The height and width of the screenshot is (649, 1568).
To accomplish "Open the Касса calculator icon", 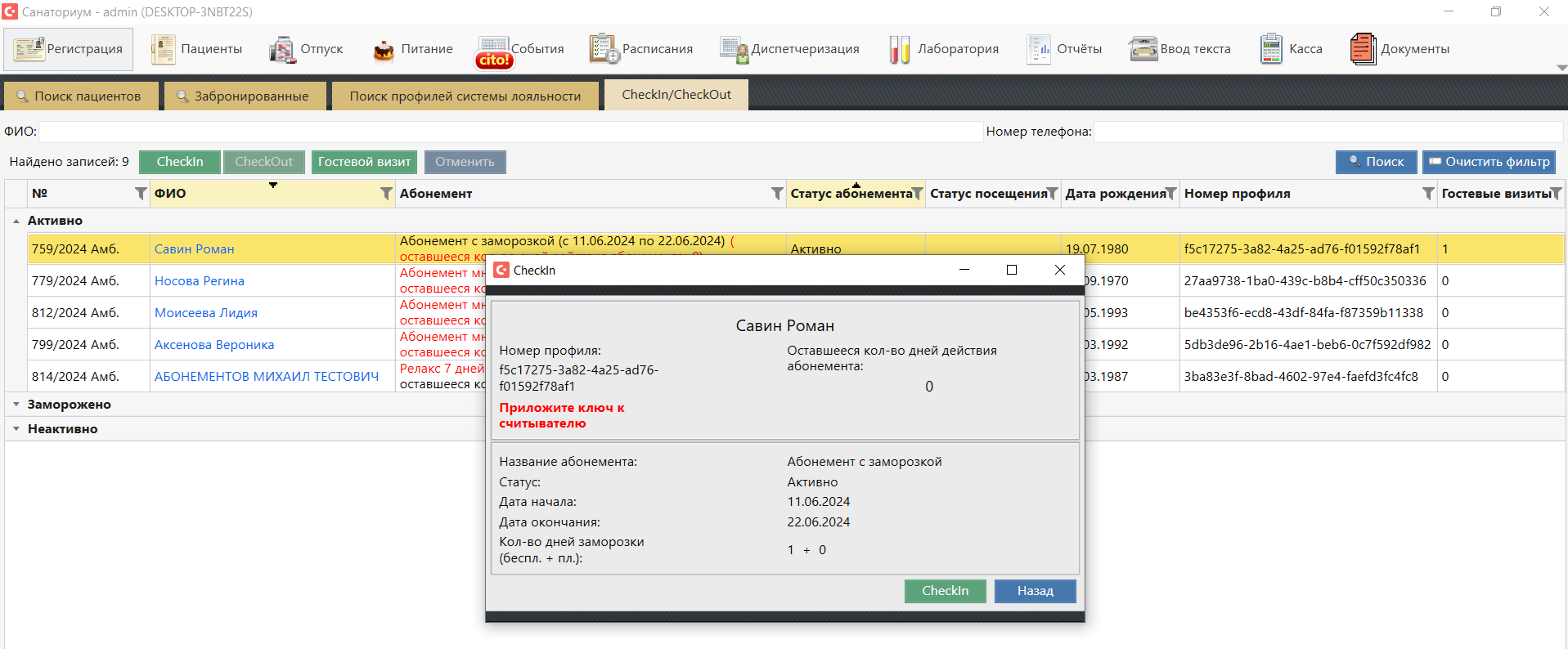I will [x=1271, y=49].
